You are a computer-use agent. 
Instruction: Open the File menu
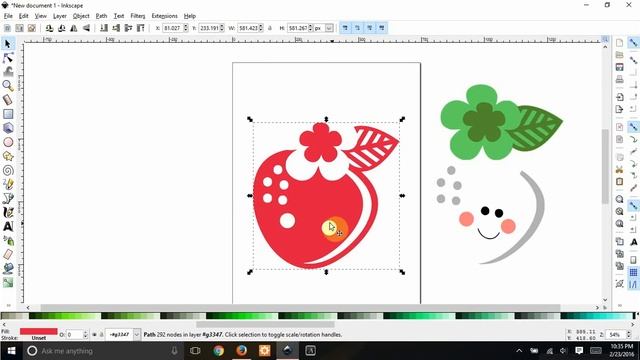coord(8,16)
